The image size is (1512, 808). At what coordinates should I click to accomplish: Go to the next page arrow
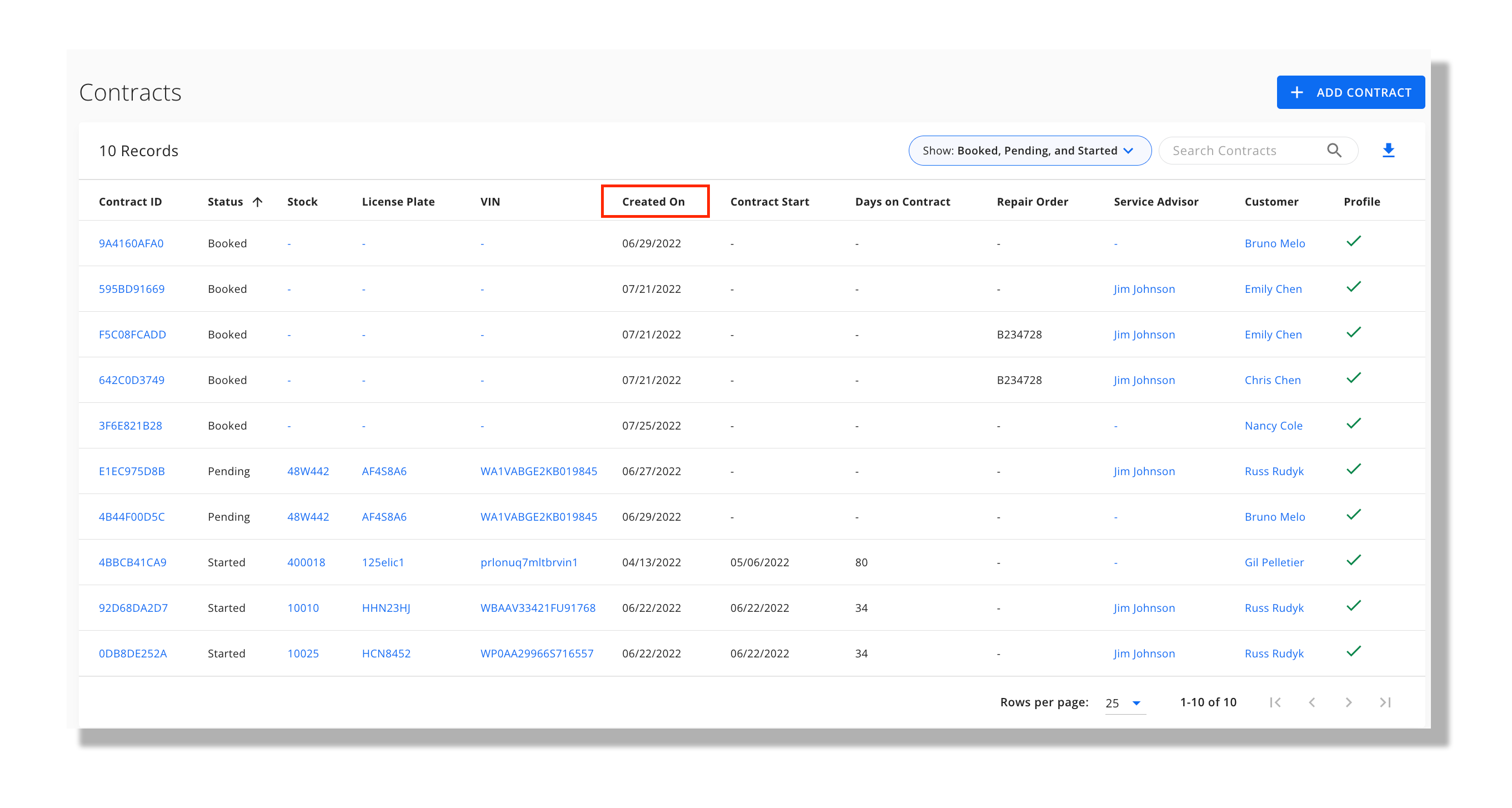tap(1348, 702)
